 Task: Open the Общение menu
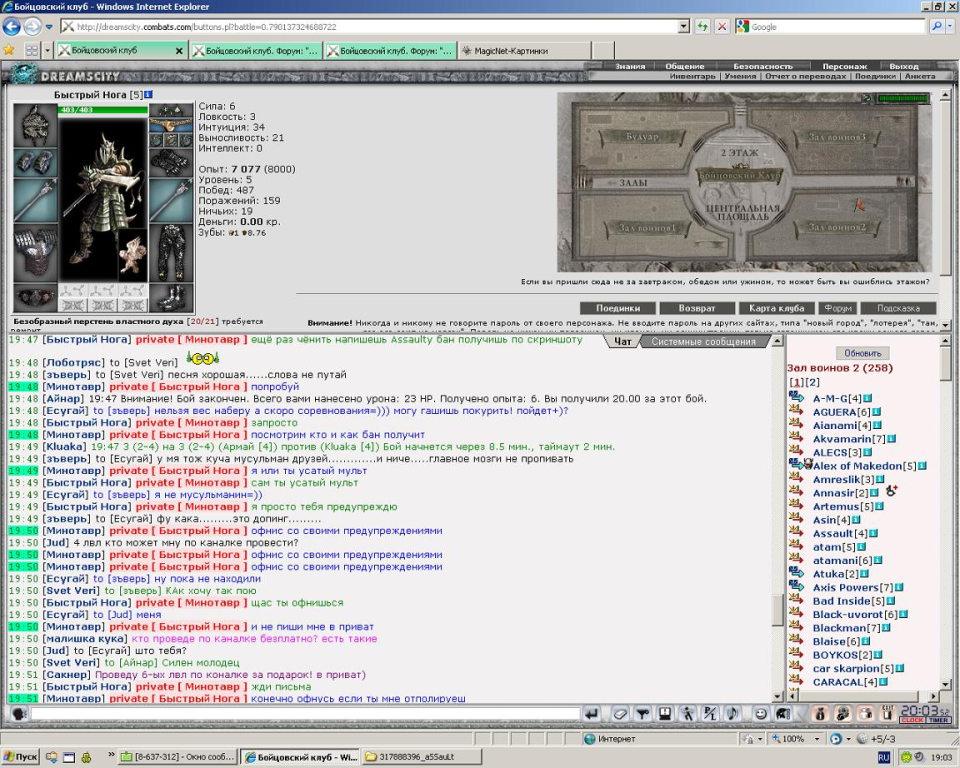[x=684, y=66]
